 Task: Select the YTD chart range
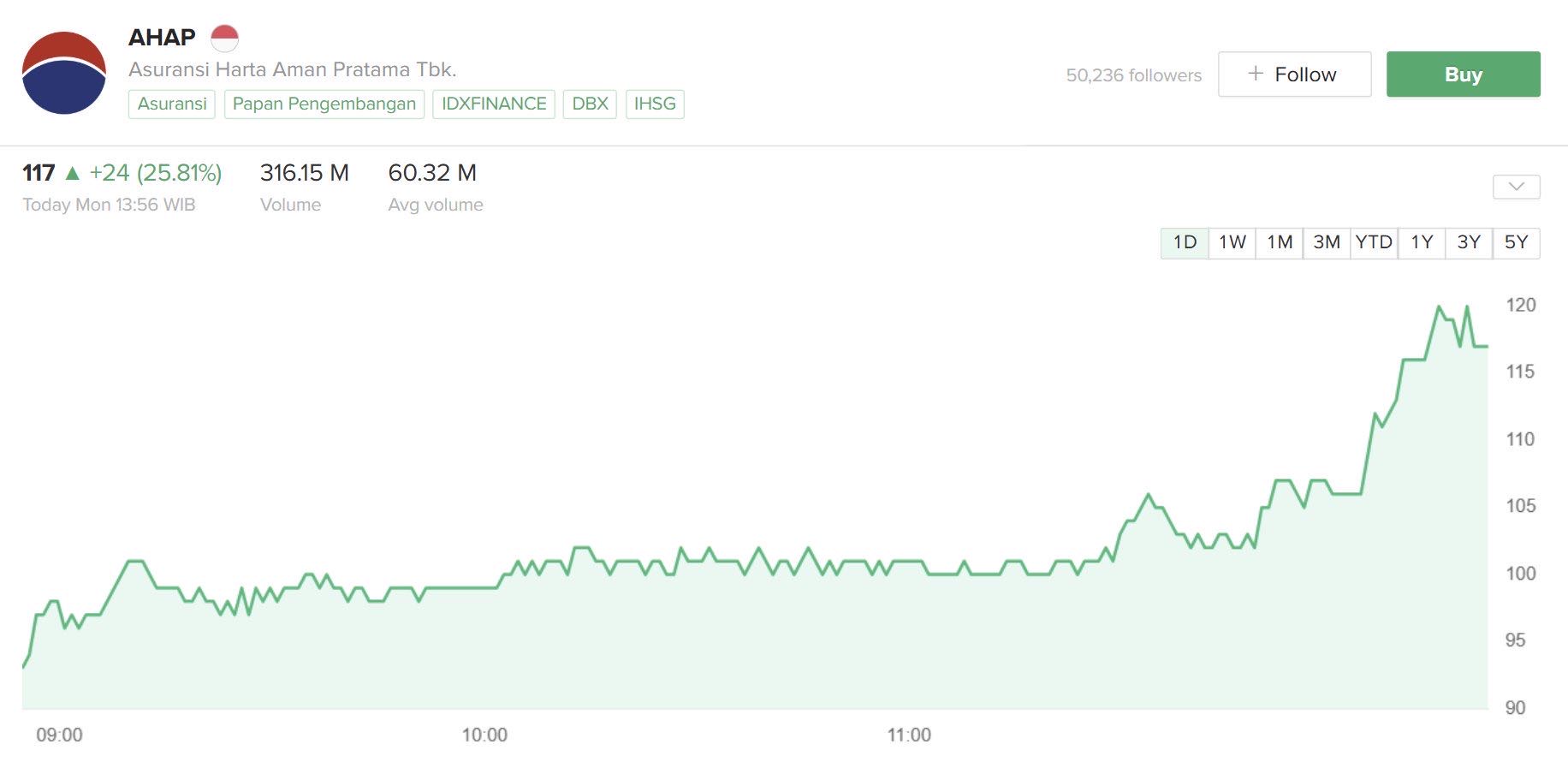pos(1374,242)
